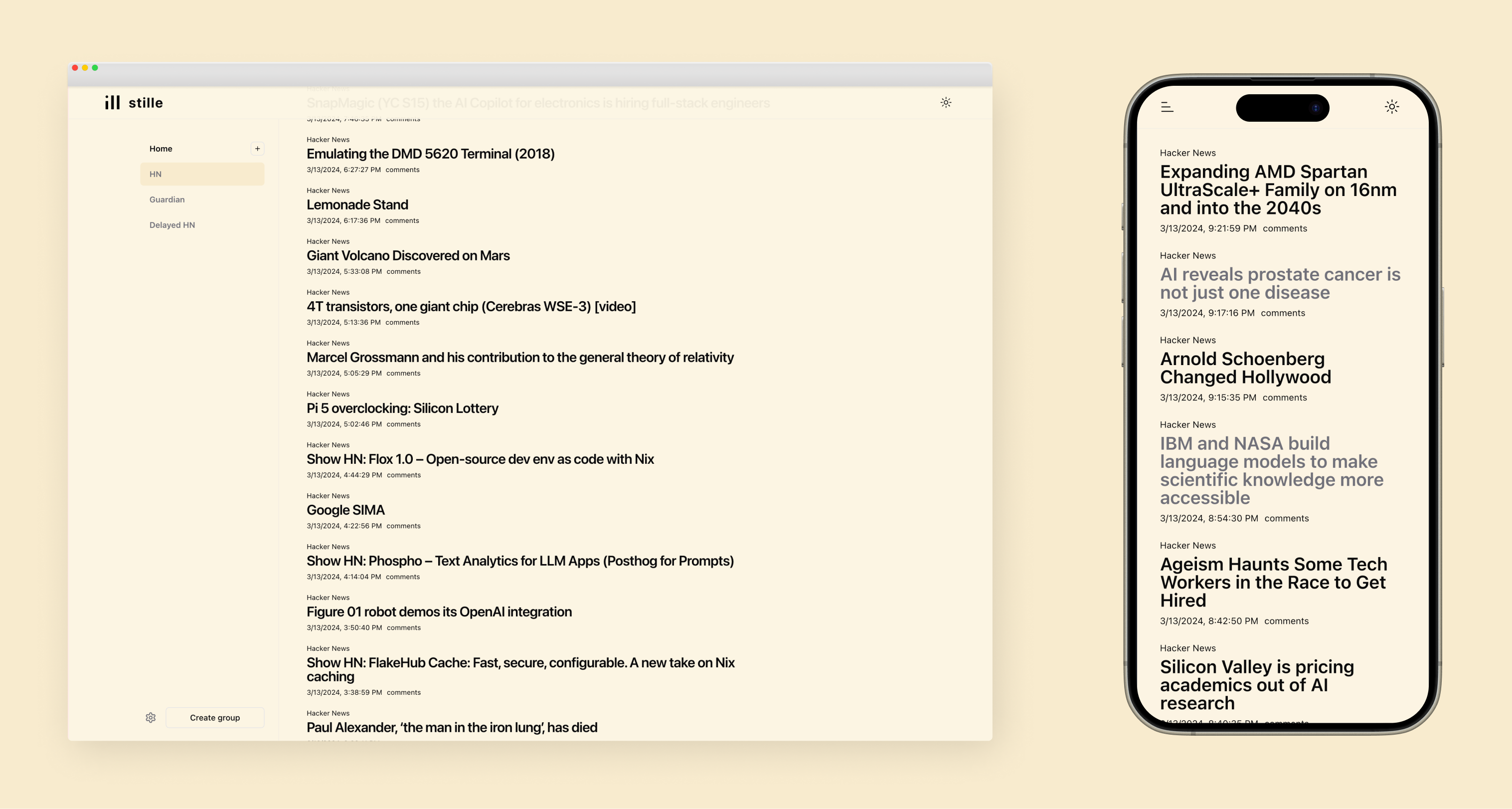Select the Guardian group in sidebar
The width and height of the screenshot is (1512, 809).
tap(168, 200)
